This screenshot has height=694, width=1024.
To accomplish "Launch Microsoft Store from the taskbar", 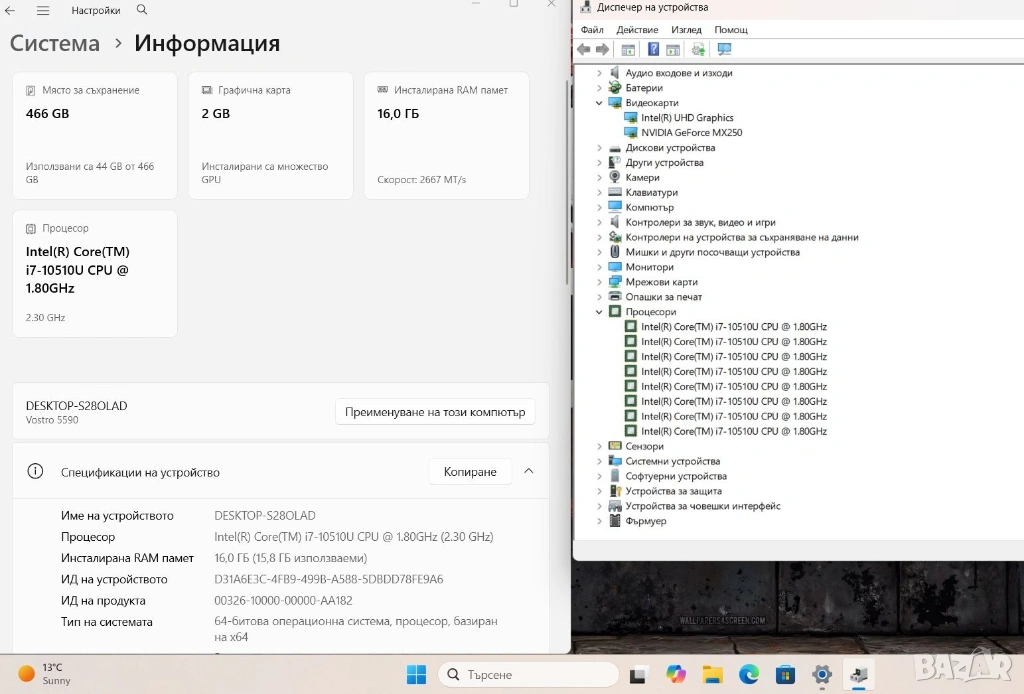I will pyautogui.click(x=785, y=675).
